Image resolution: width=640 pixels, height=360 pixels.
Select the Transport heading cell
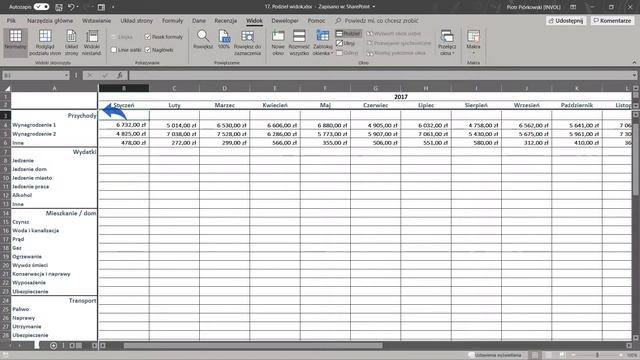(x=54, y=300)
